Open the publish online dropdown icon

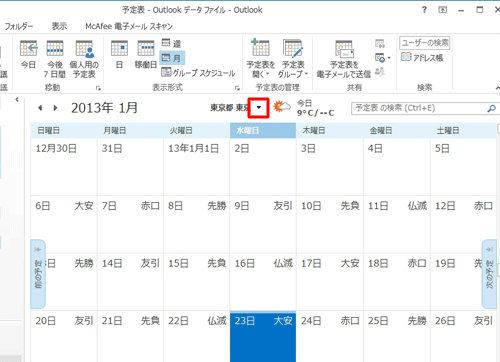382,58
